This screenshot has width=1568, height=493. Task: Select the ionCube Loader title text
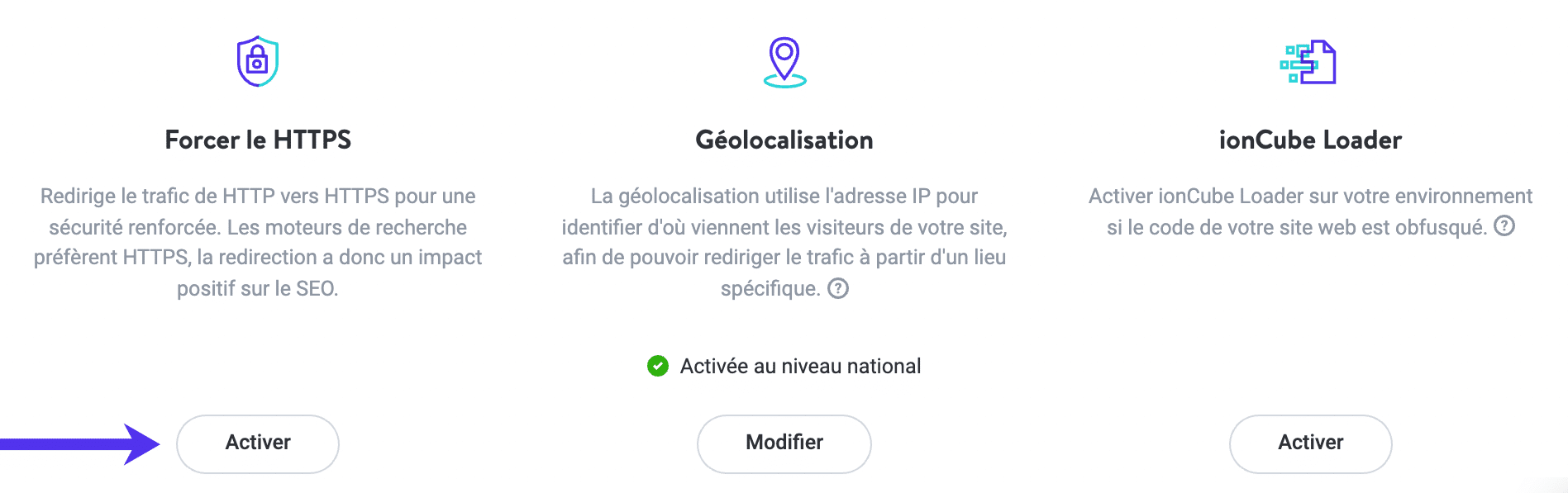click(x=1309, y=140)
